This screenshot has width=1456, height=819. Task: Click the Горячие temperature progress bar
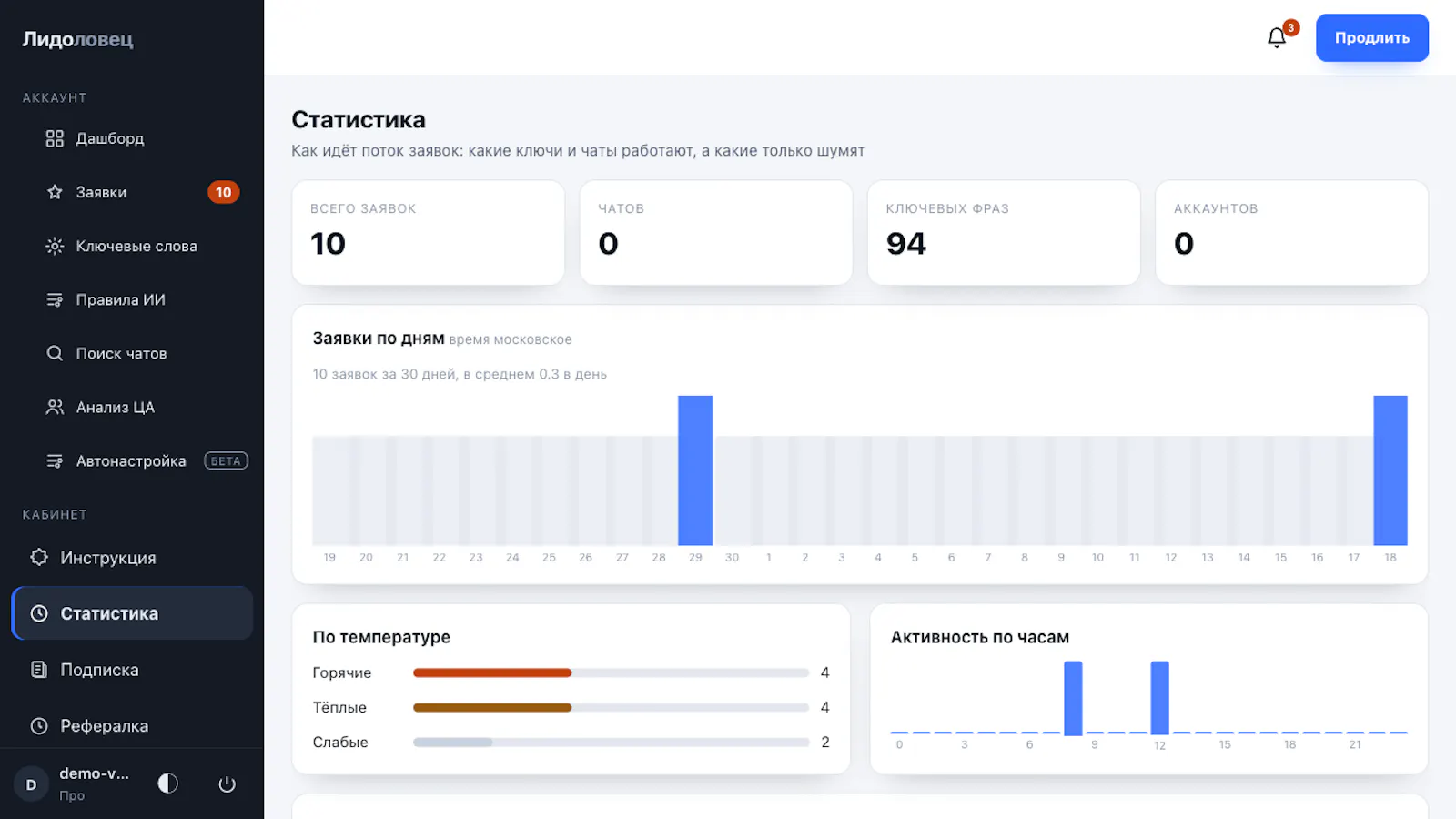(x=611, y=672)
